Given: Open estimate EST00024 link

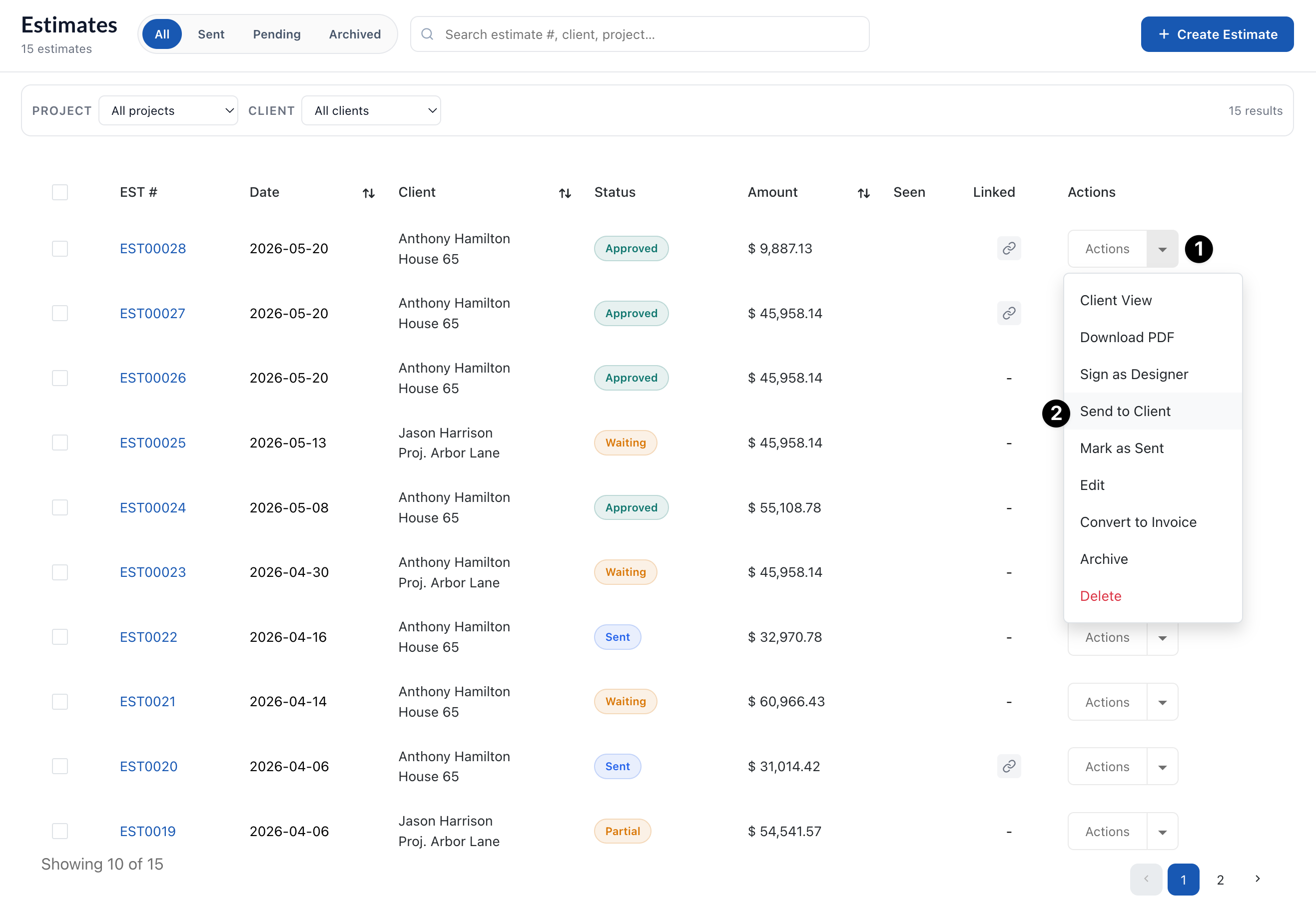Looking at the screenshot, I should tap(152, 507).
